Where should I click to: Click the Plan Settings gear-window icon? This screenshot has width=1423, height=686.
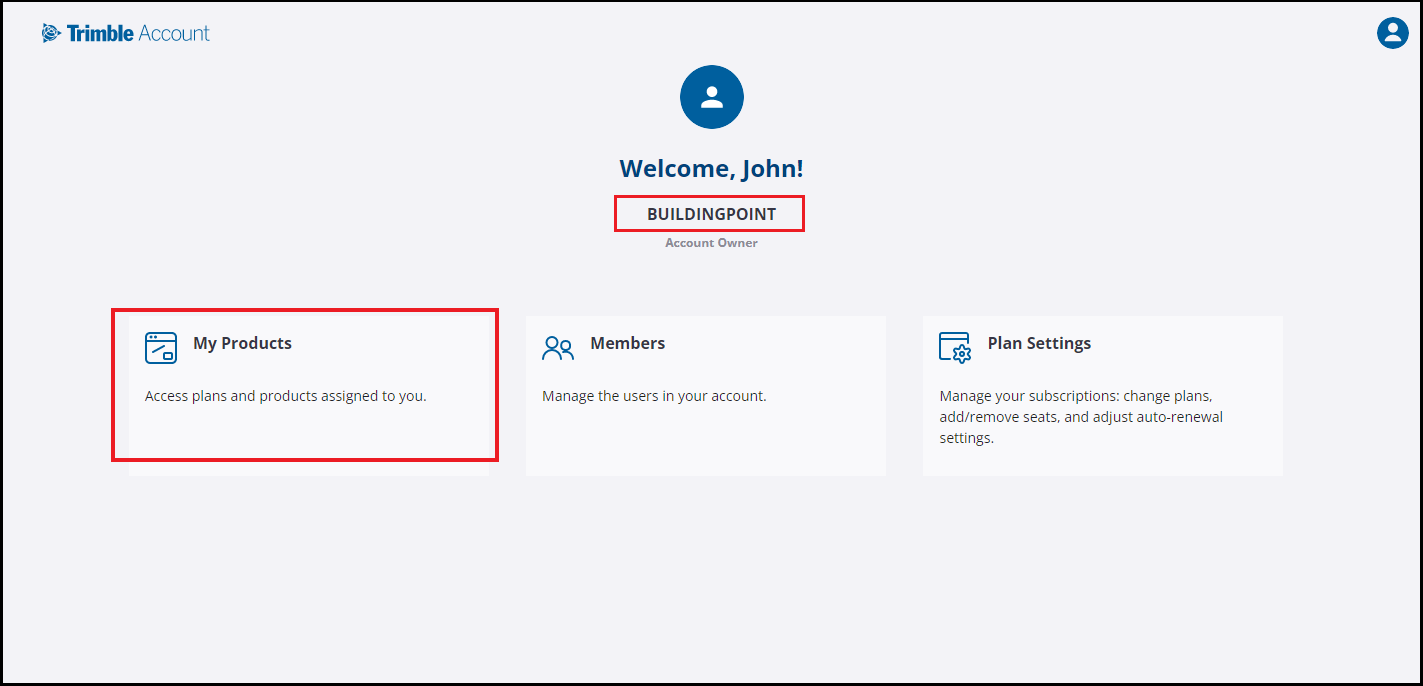pyautogui.click(x=955, y=347)
